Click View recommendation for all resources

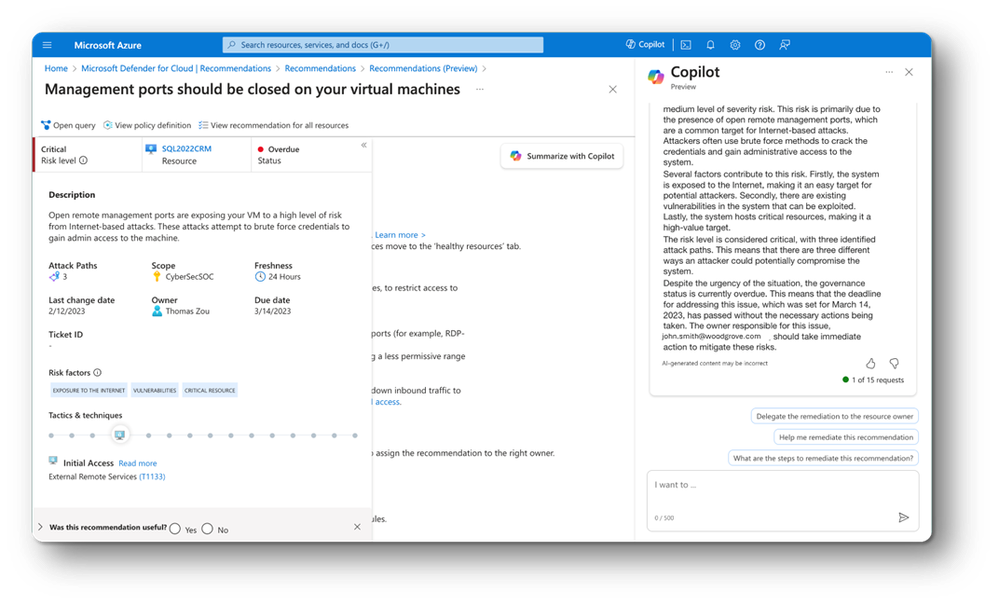point(273,125)
